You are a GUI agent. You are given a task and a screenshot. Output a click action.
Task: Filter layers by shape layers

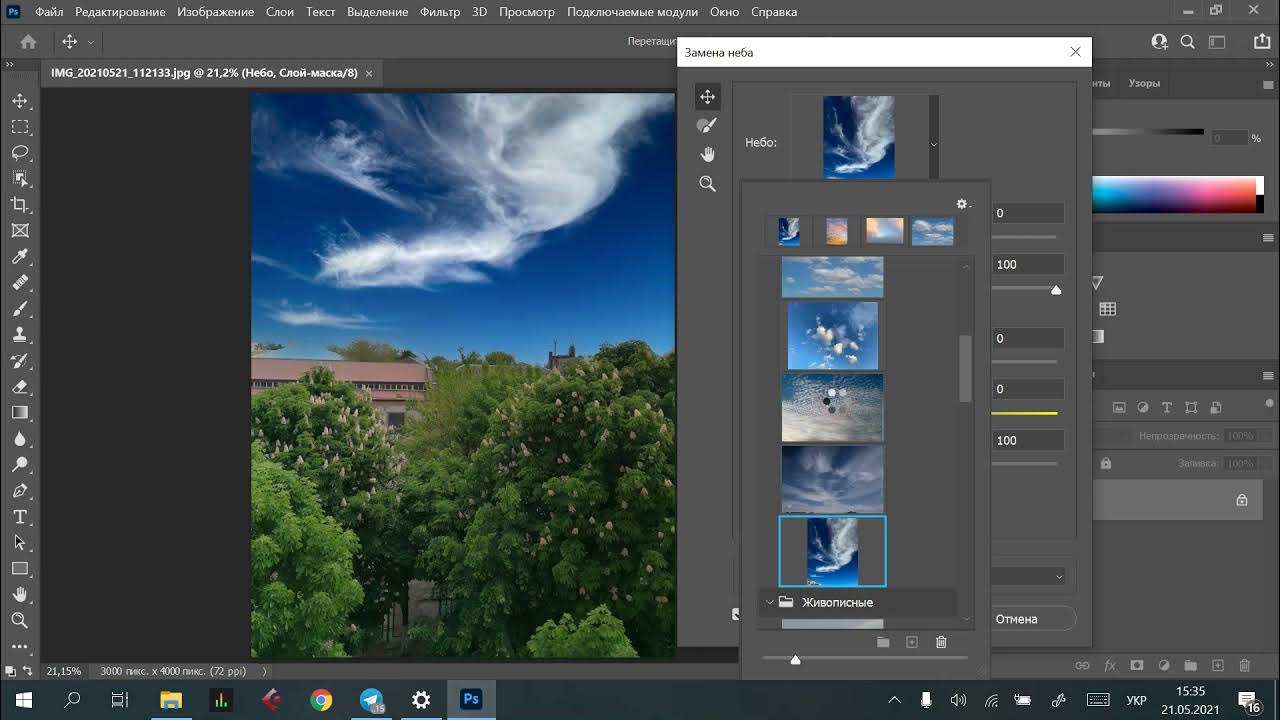(x=1191, y=408)
